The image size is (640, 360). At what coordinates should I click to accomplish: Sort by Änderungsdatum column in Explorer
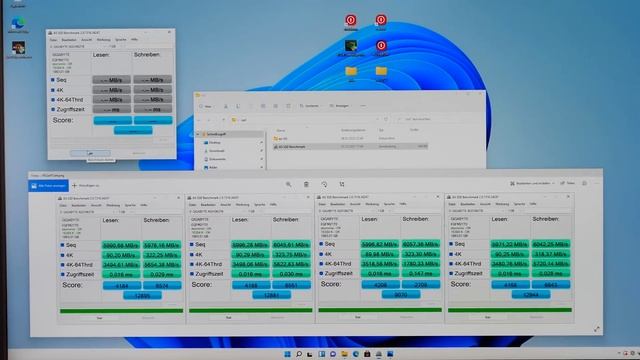click(x=353, y=130)
